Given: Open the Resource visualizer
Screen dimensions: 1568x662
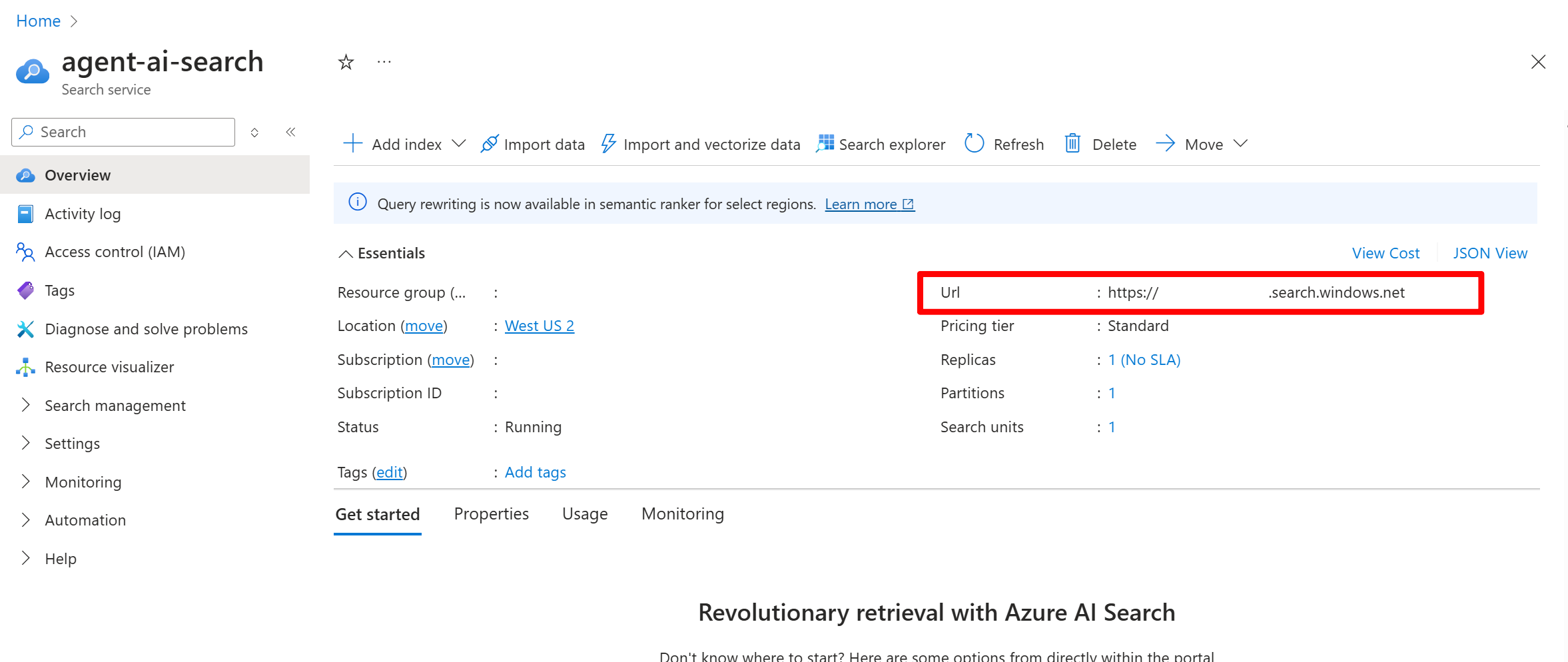Looking at the screenshot, I should (x=109, y=367).
